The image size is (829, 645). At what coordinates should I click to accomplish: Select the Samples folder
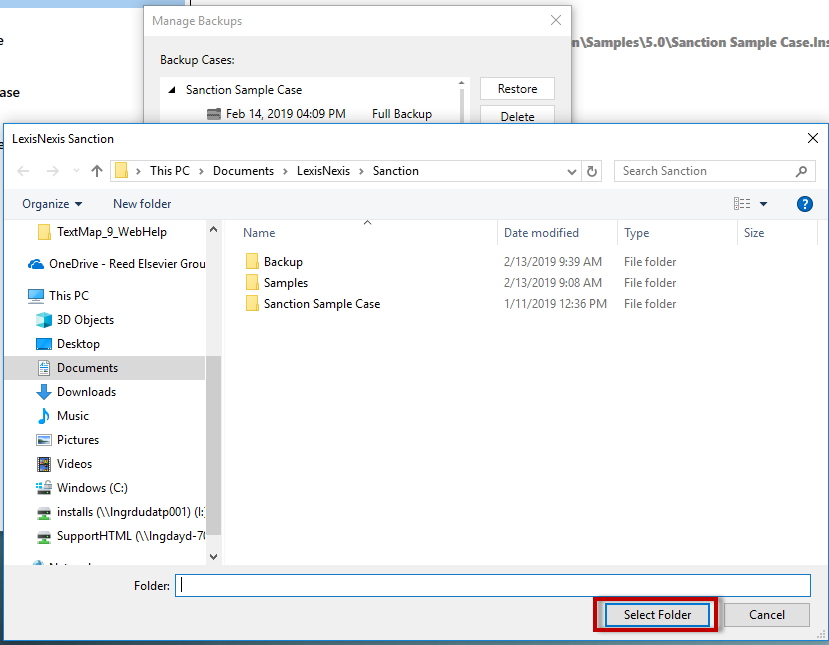point(285,283)
